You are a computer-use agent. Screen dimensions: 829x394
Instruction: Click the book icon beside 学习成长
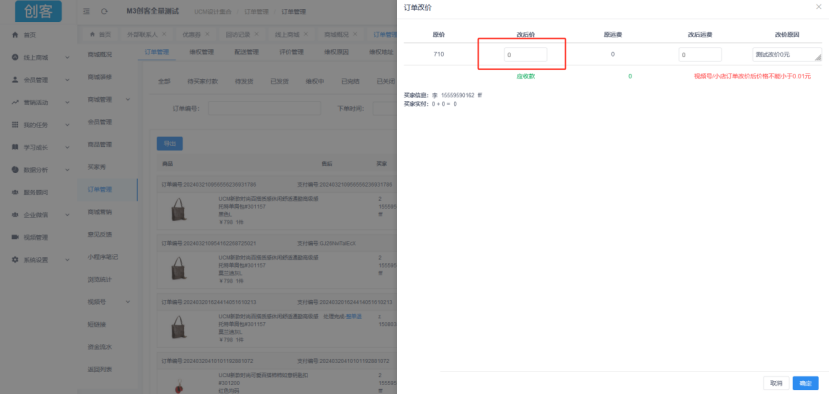15,148
